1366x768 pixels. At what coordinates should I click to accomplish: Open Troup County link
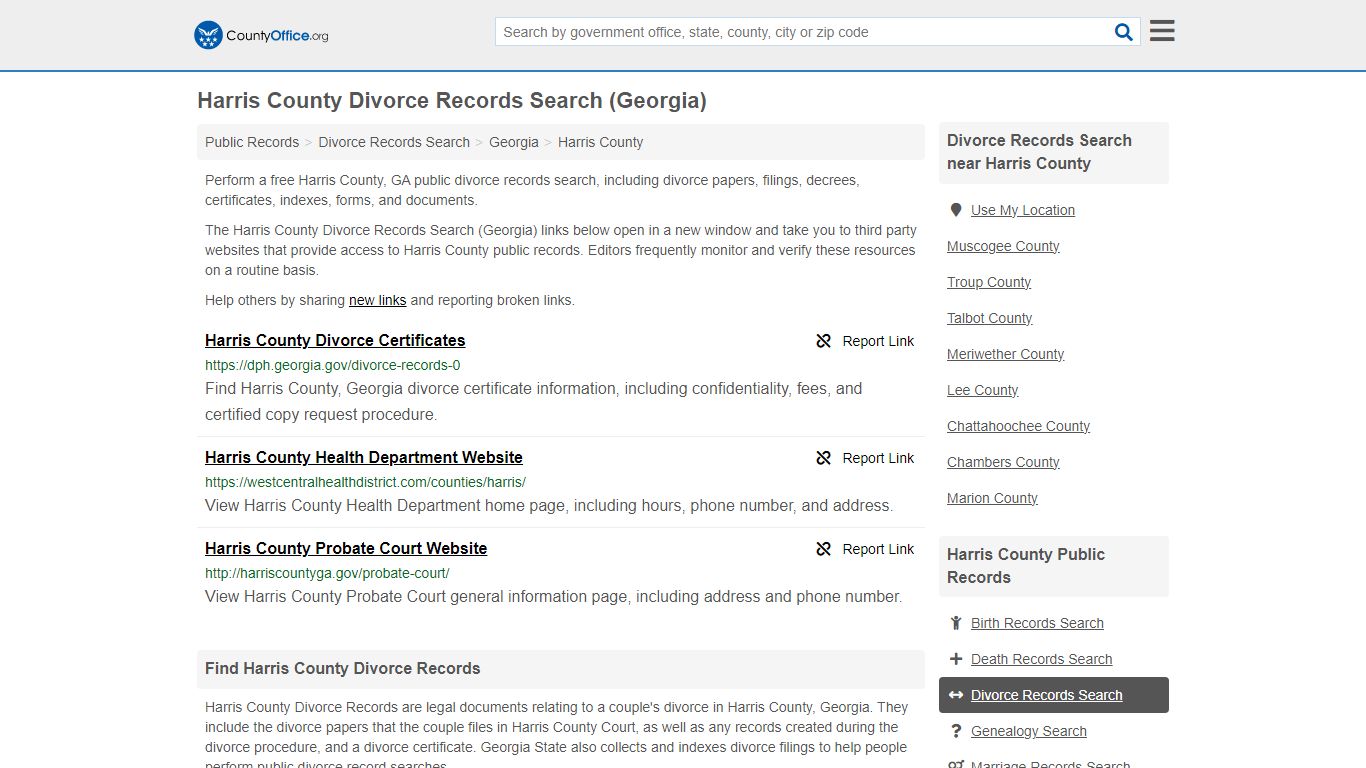coord(989,282)
